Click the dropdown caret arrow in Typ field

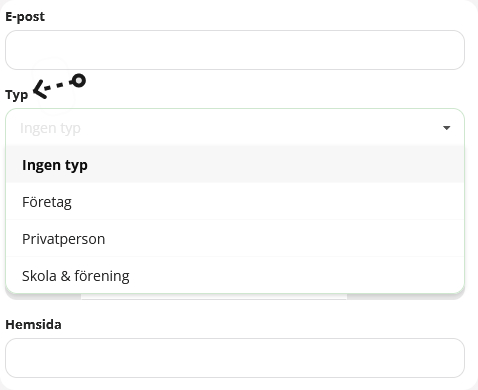click(446, 128)
